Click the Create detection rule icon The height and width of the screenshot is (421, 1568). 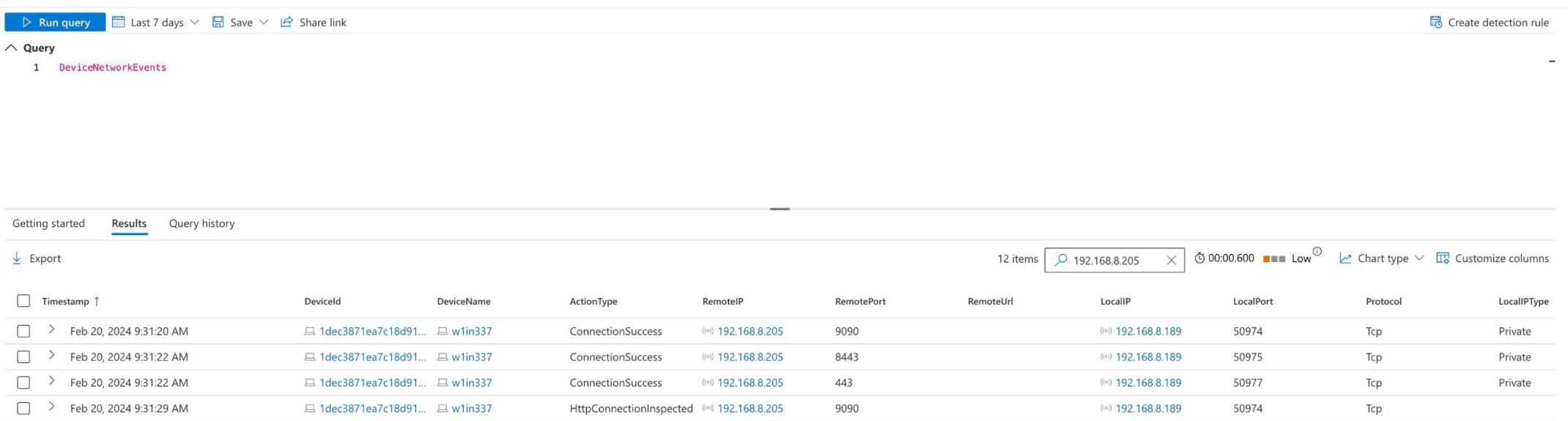tap(1436, 22)
